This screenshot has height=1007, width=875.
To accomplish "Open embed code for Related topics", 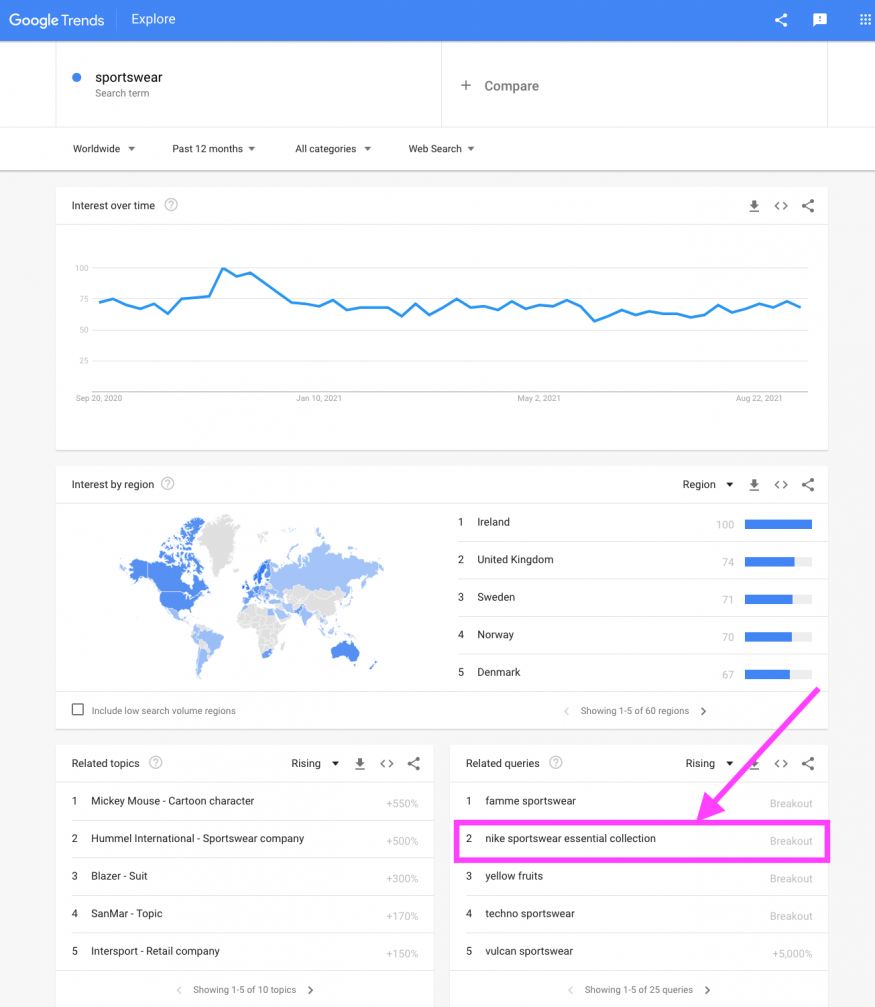I will pos(387,763).
